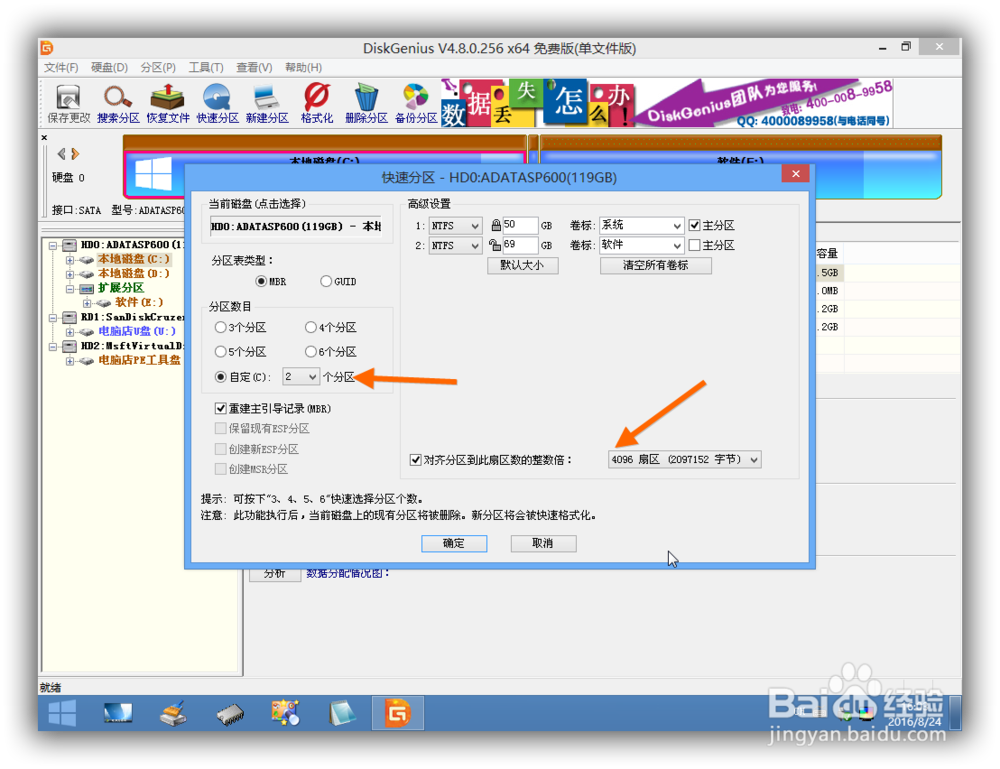
Task: Uncheck the sector alignment option
Action: (415, 459)
